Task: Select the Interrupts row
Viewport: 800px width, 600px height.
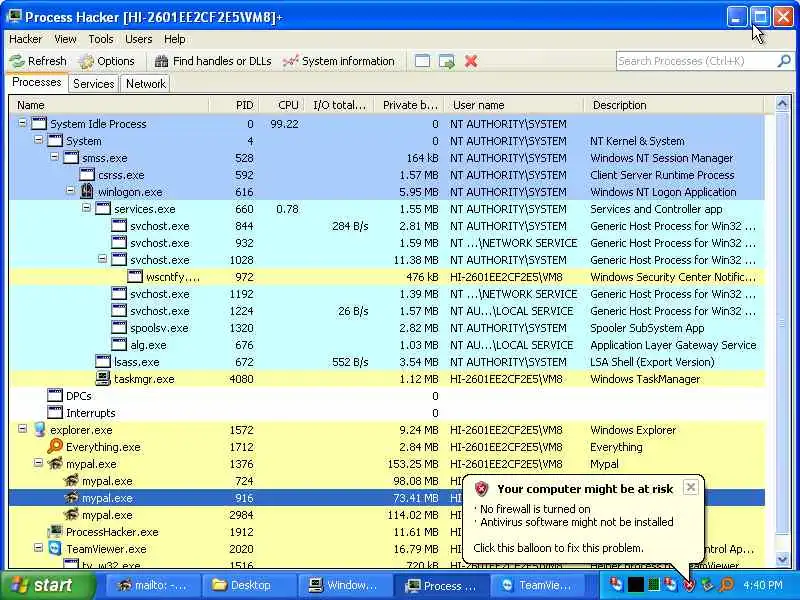Action: (386, 413)
